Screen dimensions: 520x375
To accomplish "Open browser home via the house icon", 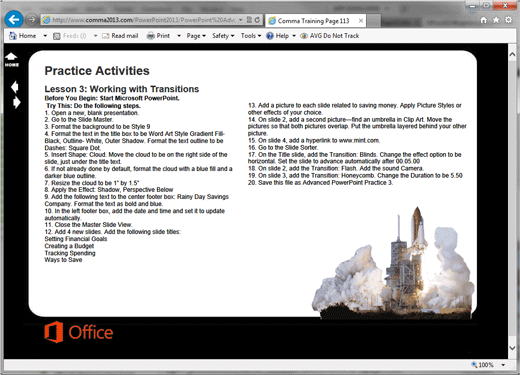I will [483, 20].
